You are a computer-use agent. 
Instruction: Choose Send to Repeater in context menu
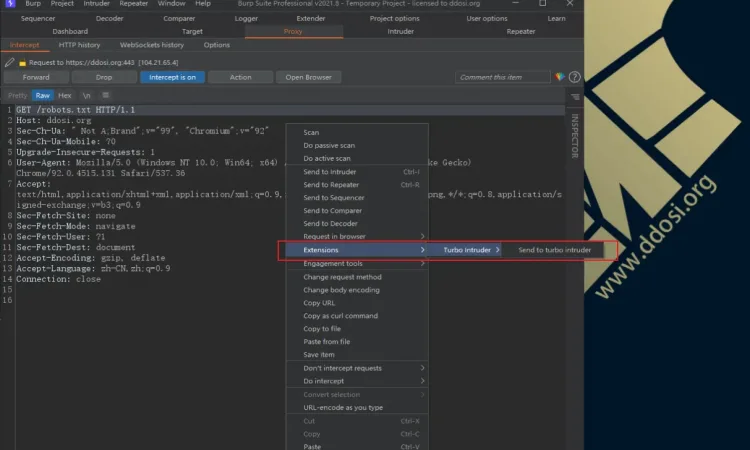point(357,185)
